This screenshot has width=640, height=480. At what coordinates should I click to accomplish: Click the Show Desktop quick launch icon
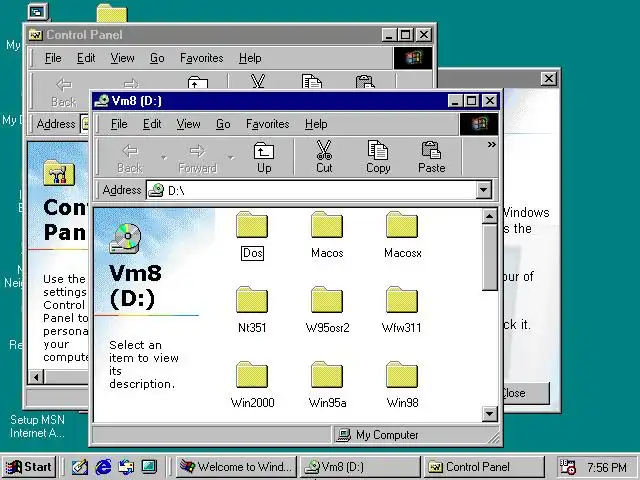pos(80,467)
